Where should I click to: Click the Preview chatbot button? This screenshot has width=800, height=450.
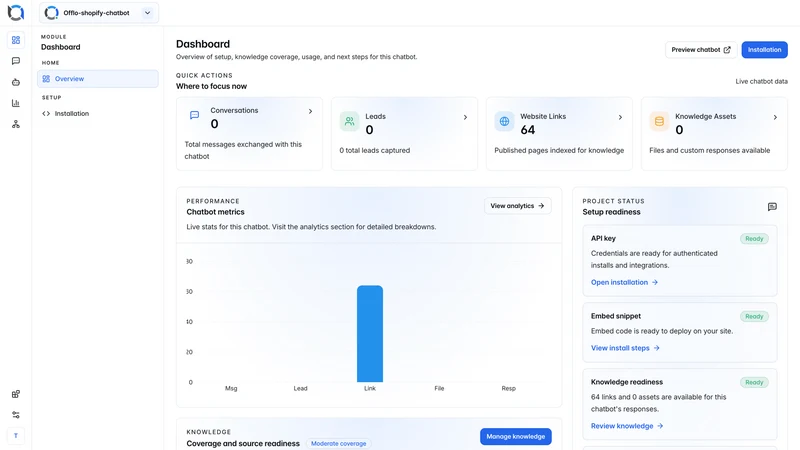point(701,49)
